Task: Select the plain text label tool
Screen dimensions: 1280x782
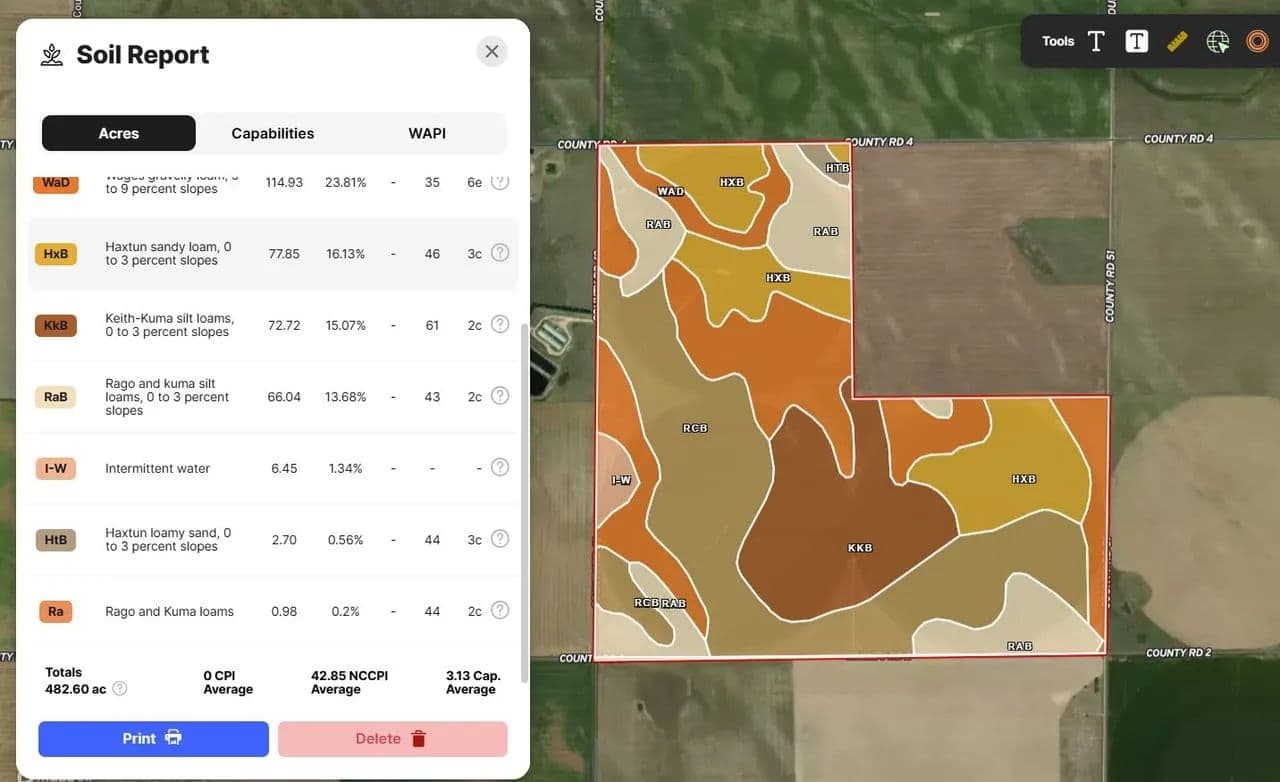Action: [x=1096, y=41]
